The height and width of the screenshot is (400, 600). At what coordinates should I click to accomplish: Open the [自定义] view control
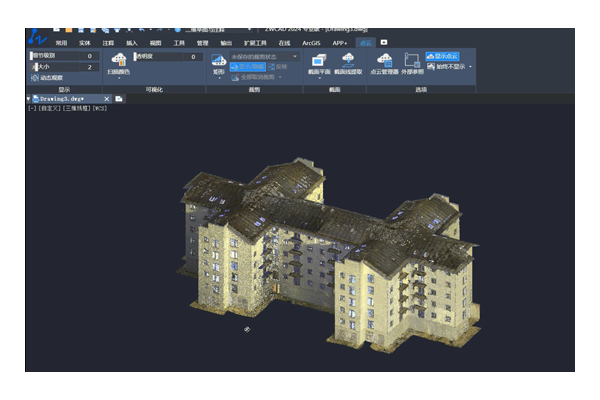[x=50, y=108]
